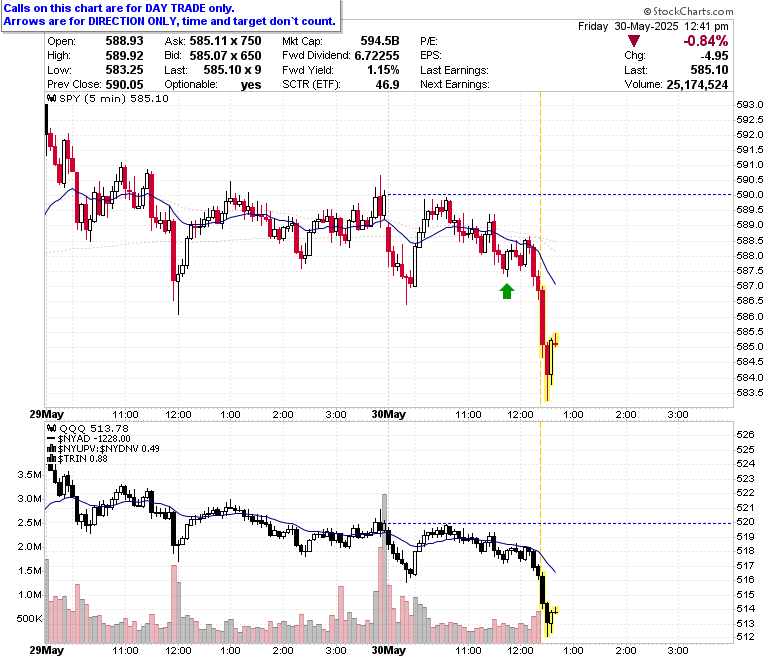Click the candlestick icon beside QQQ label

pos(51,428)
